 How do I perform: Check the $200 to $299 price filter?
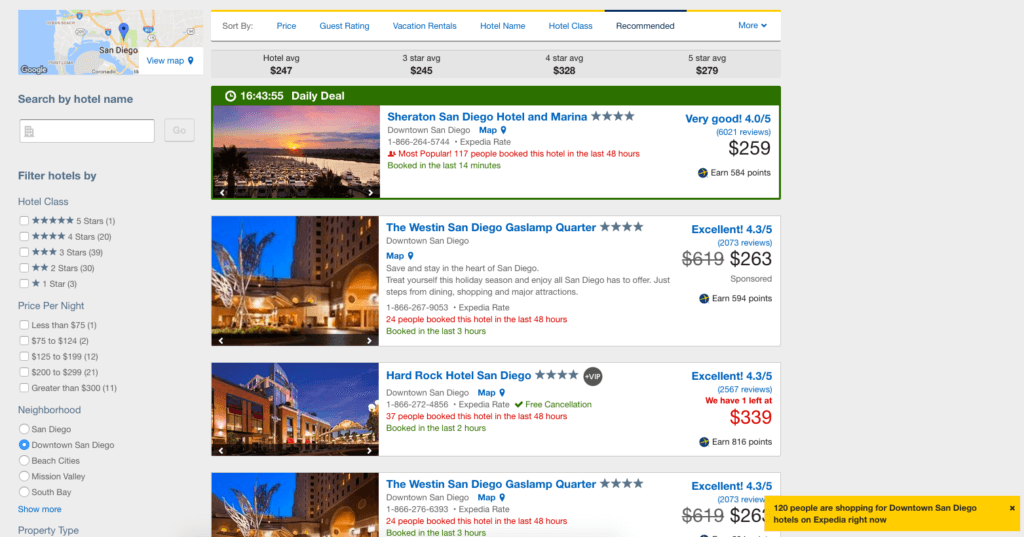click(x=24, y=372)
